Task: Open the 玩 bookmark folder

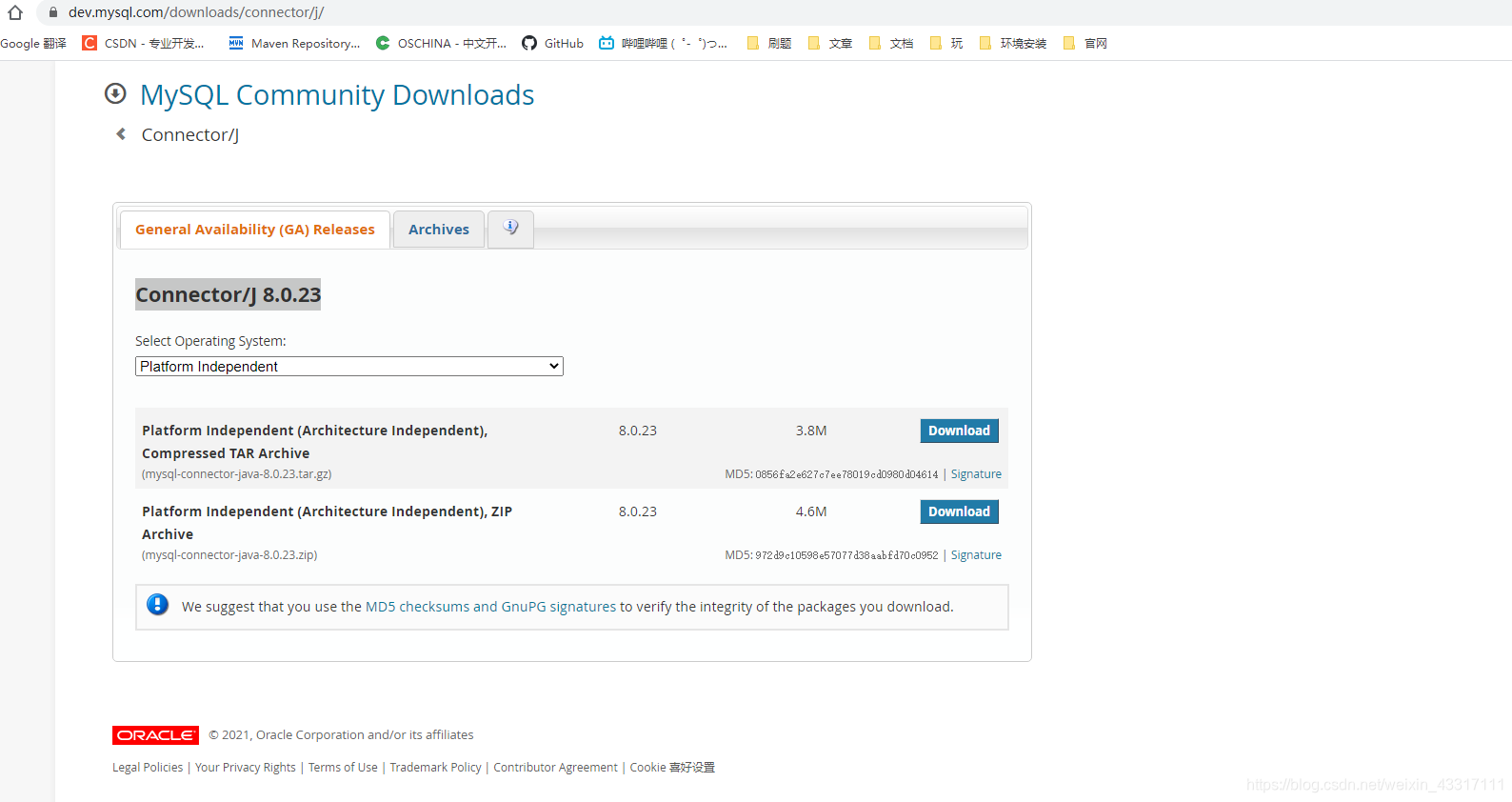Action: coord(945,43)
